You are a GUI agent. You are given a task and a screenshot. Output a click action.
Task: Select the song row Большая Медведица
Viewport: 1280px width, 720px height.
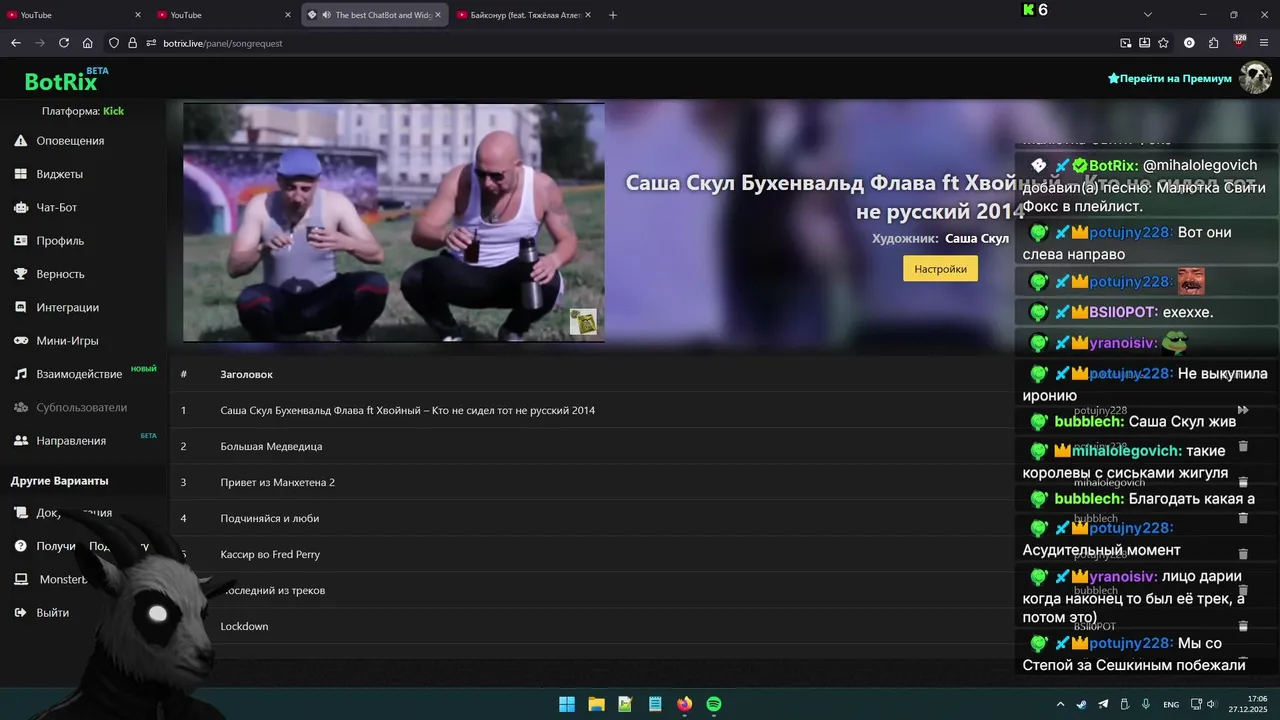(590, 446)
